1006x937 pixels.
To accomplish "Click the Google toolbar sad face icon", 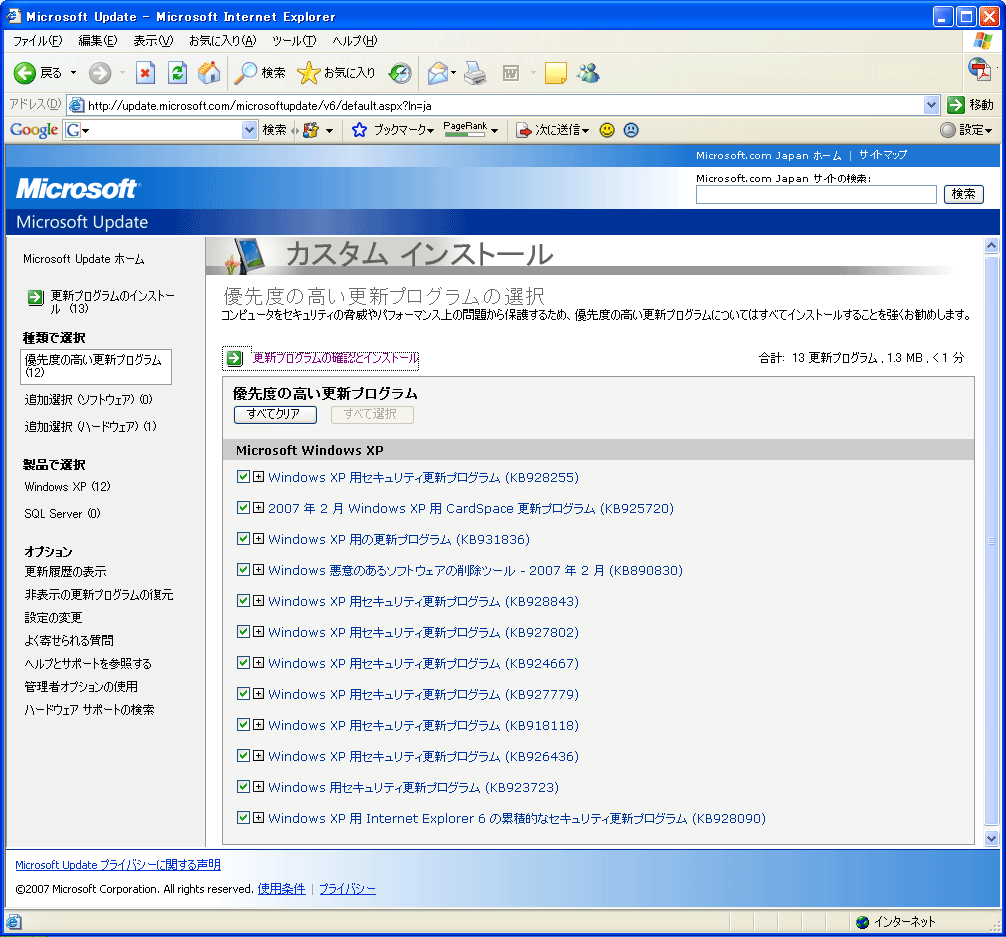I will coord(631,130).
